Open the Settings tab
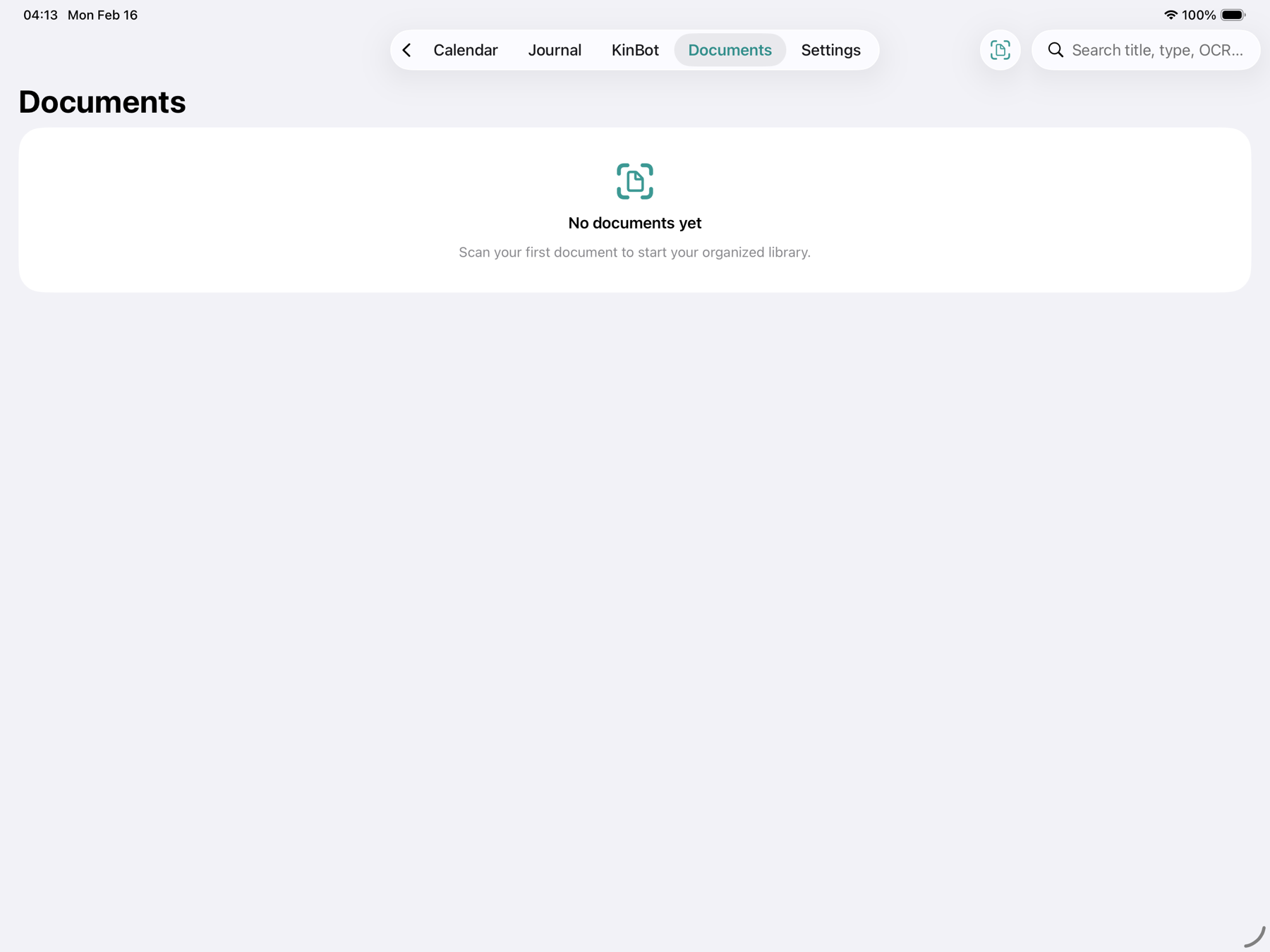The image size is (1270, 952). (830, 50)
